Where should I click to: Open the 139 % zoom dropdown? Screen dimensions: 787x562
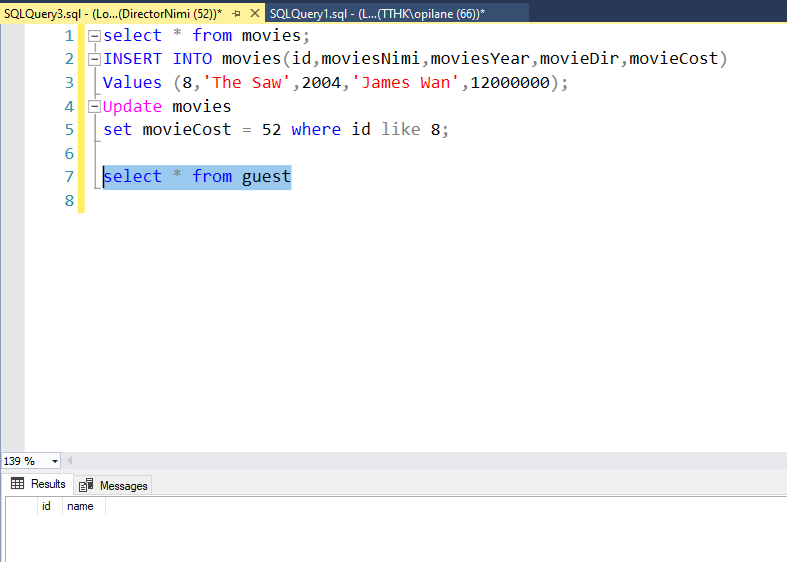(53, 461)
